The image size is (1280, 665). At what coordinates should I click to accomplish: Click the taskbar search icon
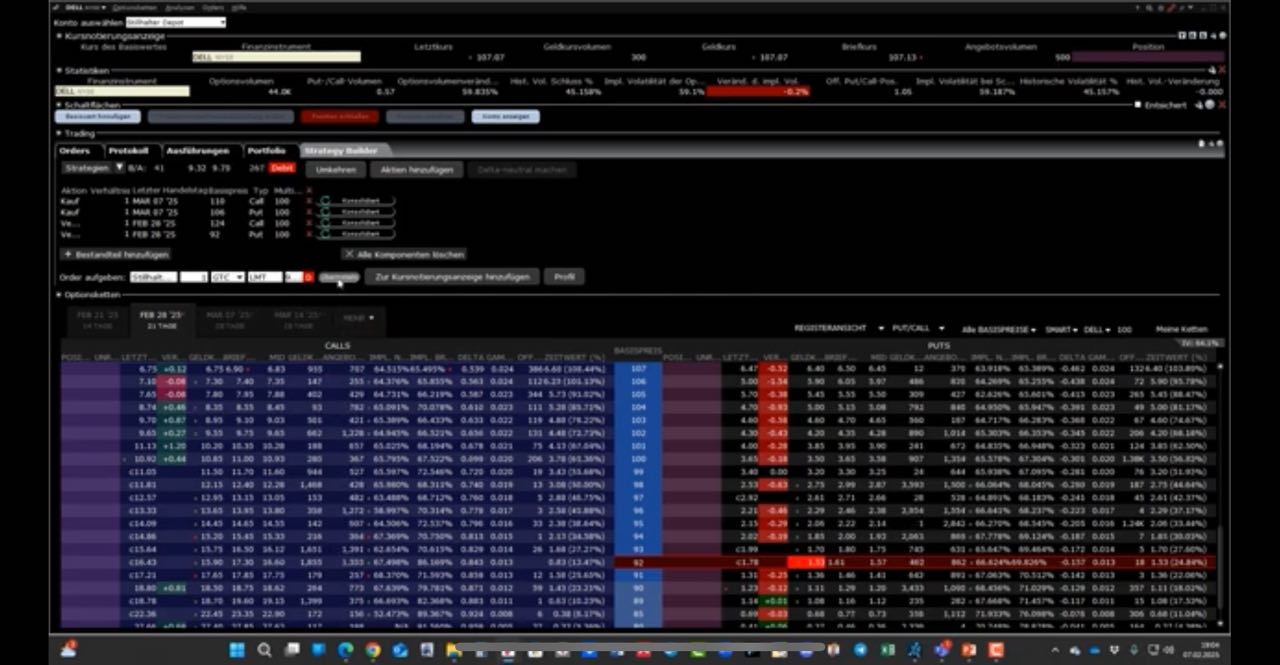point(264,650)
